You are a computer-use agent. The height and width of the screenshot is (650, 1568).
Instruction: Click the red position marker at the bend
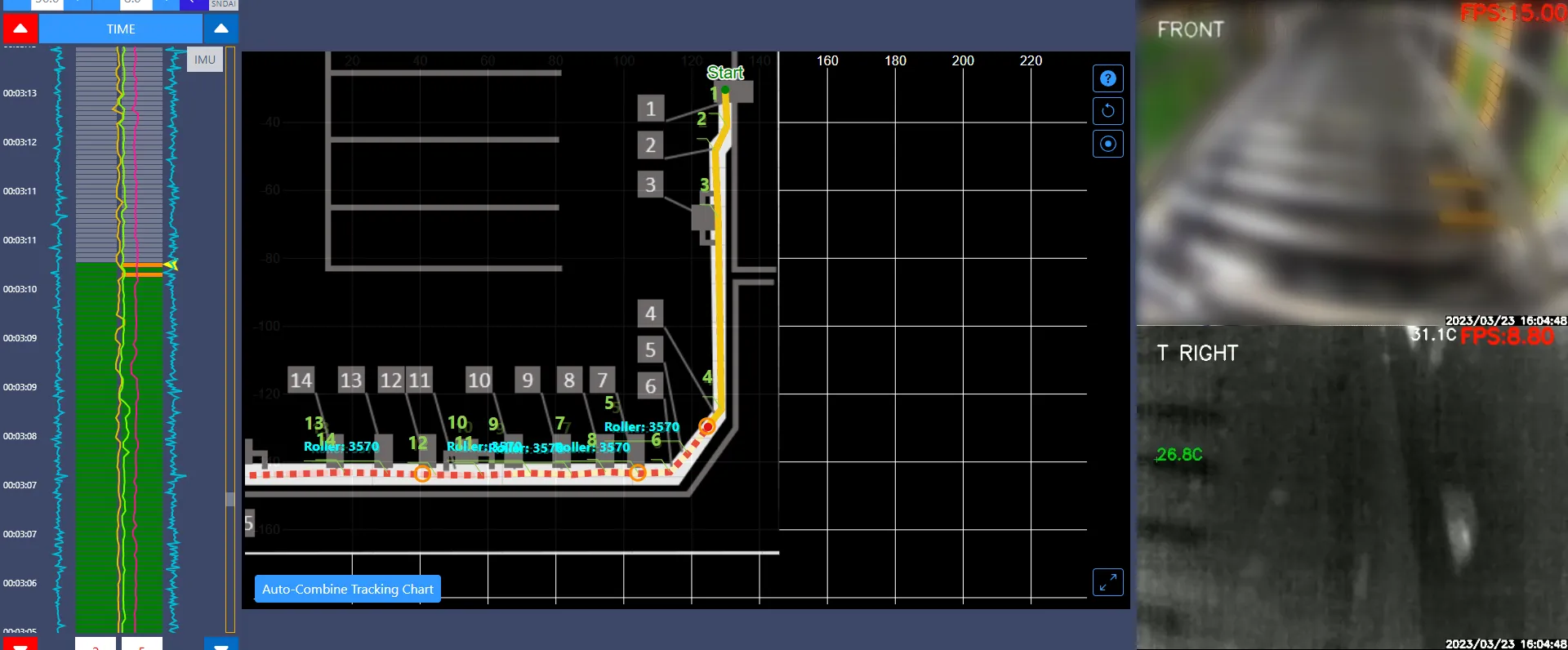[x=707, y=426]
